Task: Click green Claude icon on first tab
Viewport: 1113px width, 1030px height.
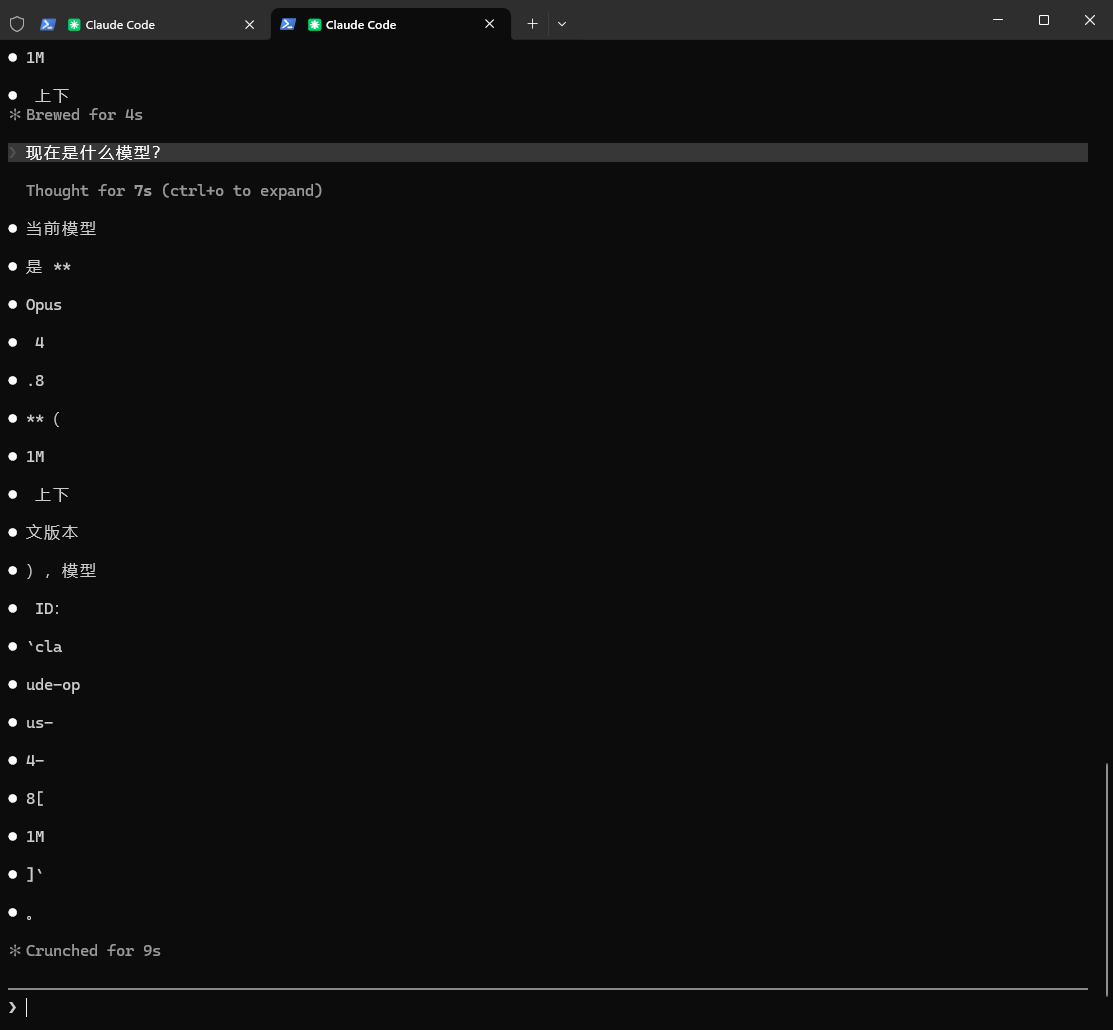Action: [x=74, y=25]
